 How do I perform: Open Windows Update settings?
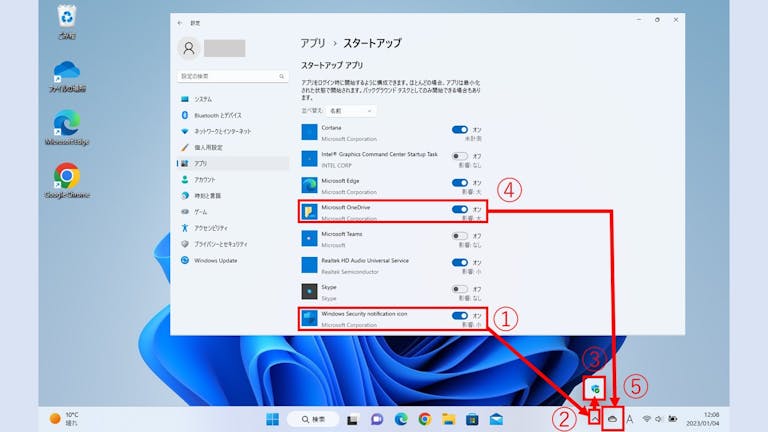click(x=233, y=261)
